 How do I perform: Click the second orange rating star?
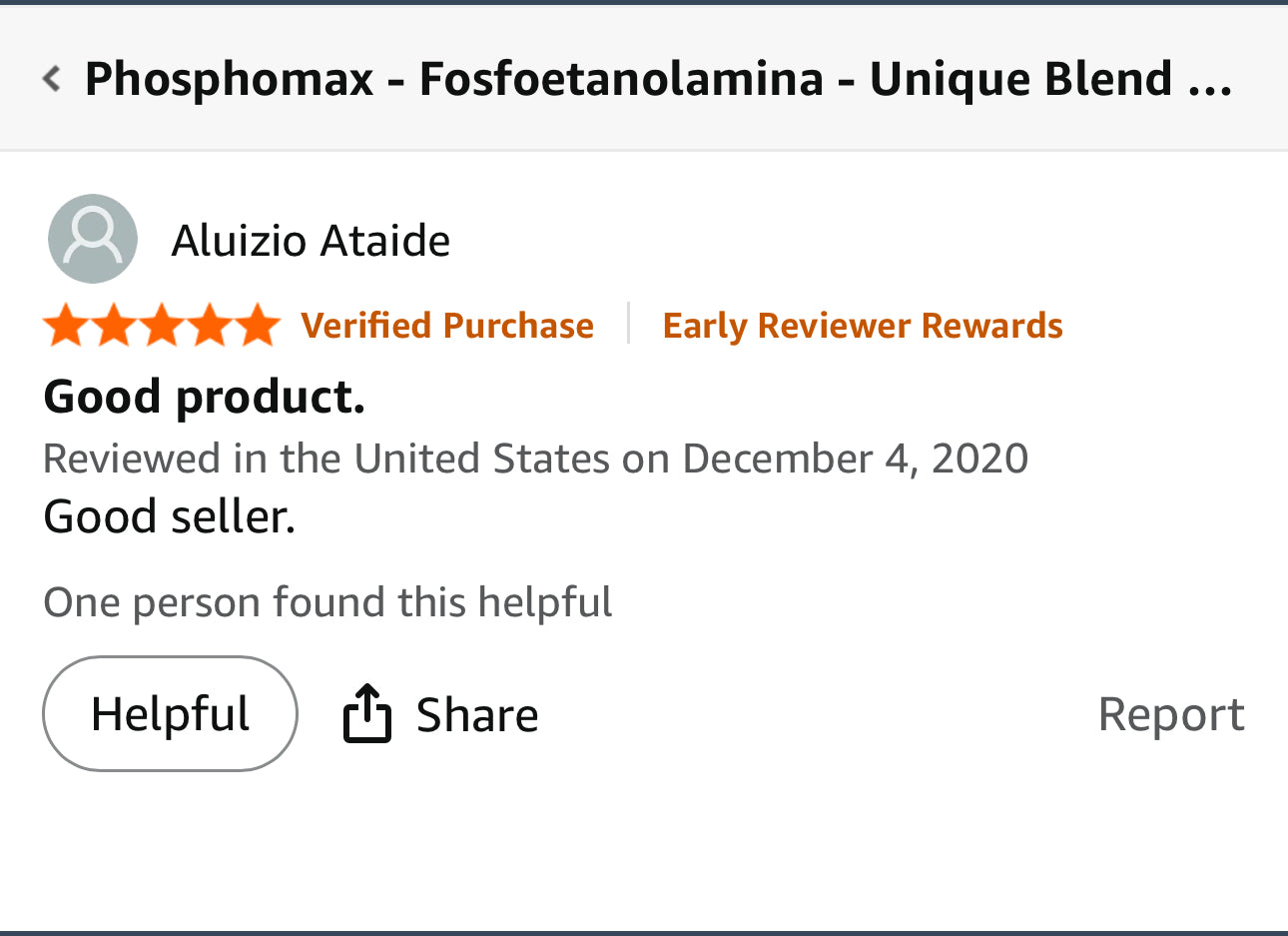(x=114, y=326)
